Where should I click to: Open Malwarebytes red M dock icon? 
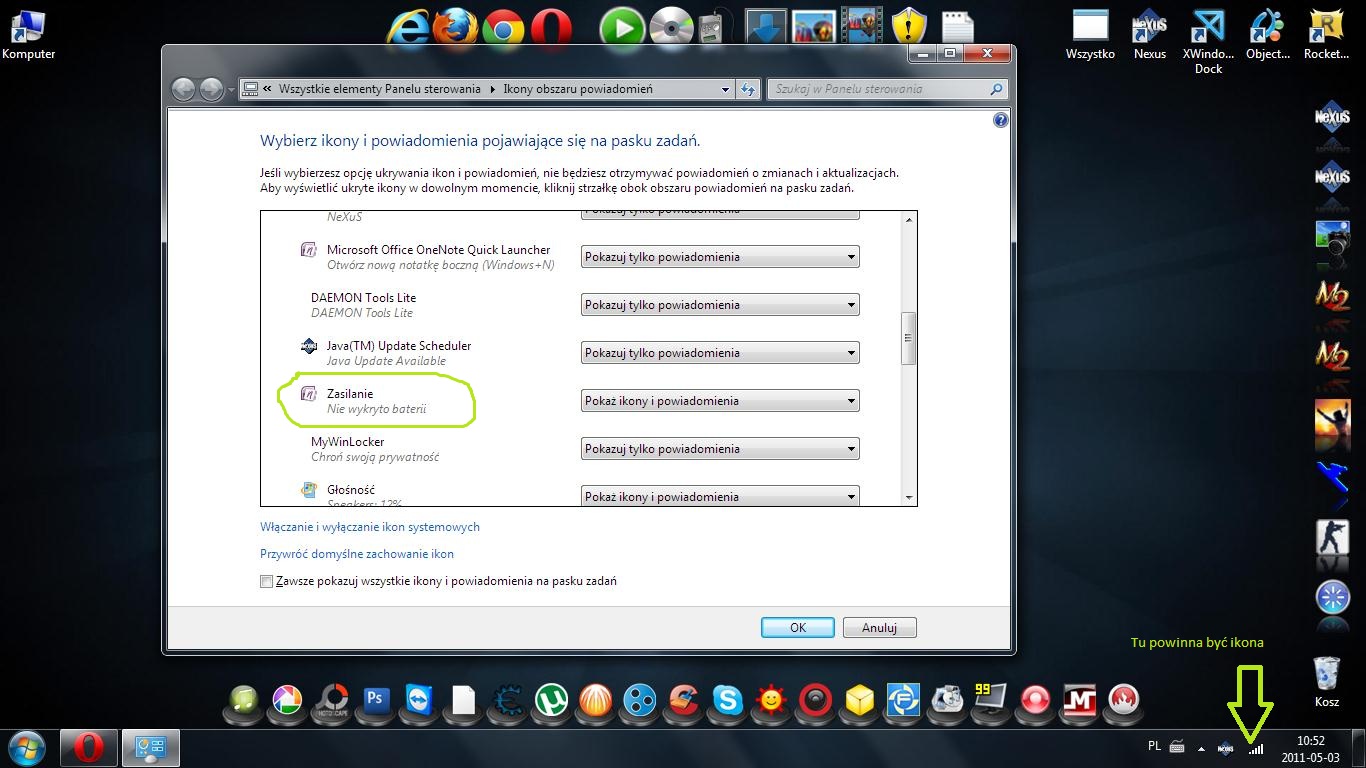click(1079, 700)
